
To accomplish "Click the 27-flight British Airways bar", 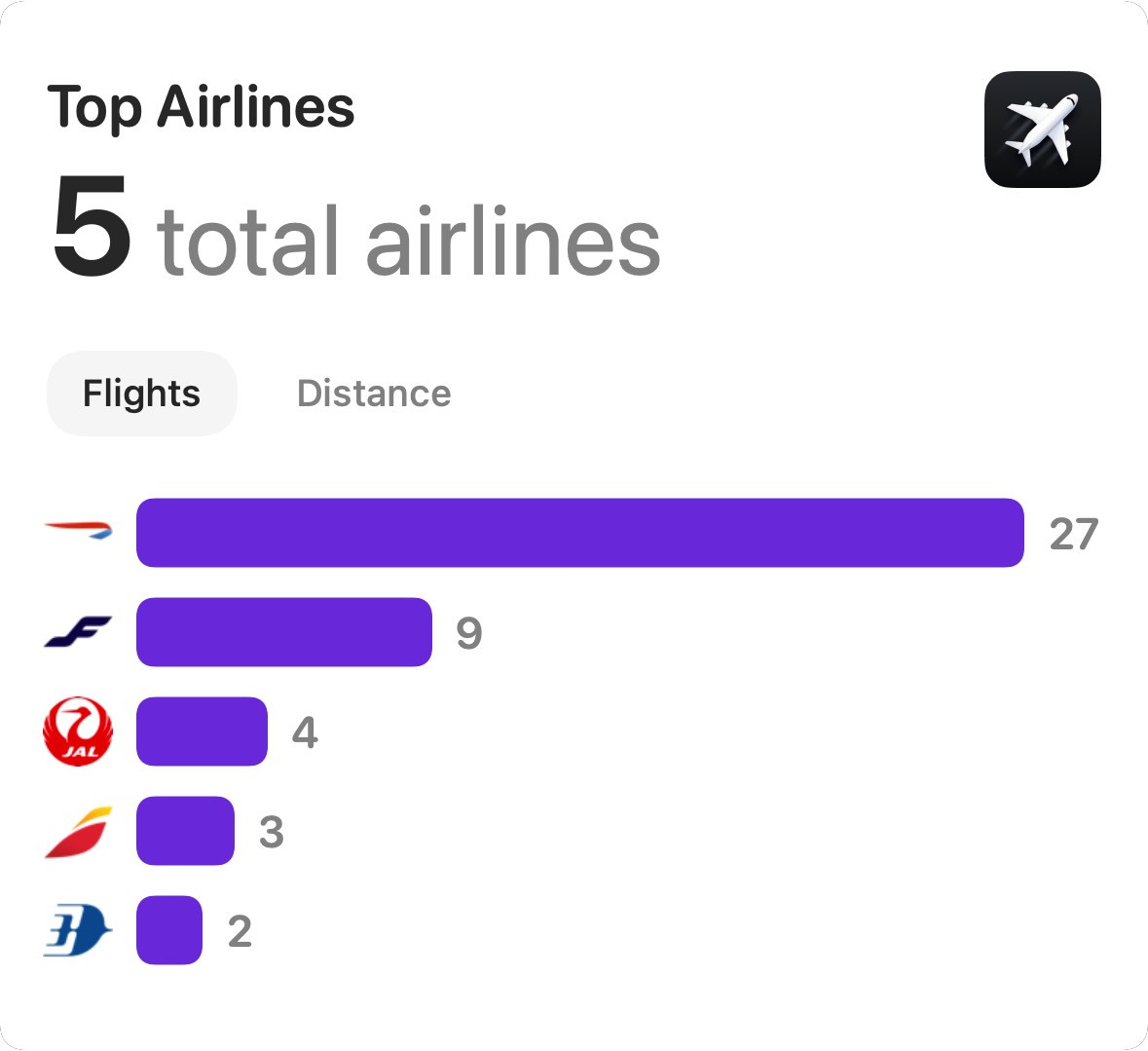I will [x=579, y=533].
